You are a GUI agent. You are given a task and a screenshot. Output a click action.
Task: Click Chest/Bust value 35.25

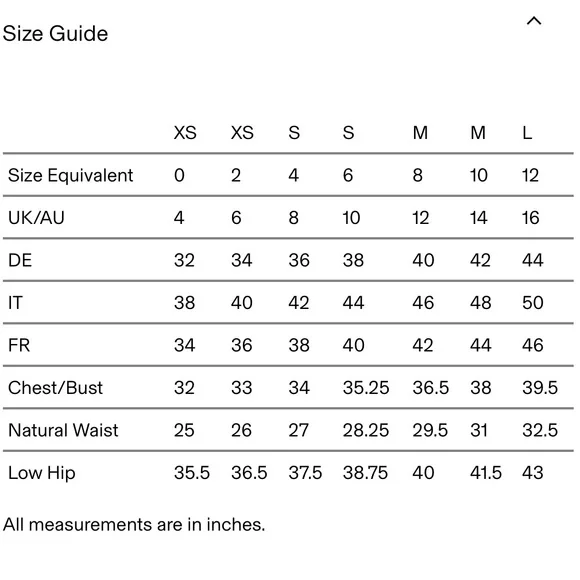point(366,388)
